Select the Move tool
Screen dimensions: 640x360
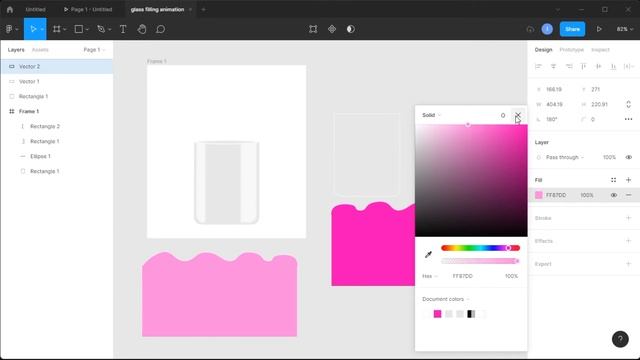tap(33, 29)
